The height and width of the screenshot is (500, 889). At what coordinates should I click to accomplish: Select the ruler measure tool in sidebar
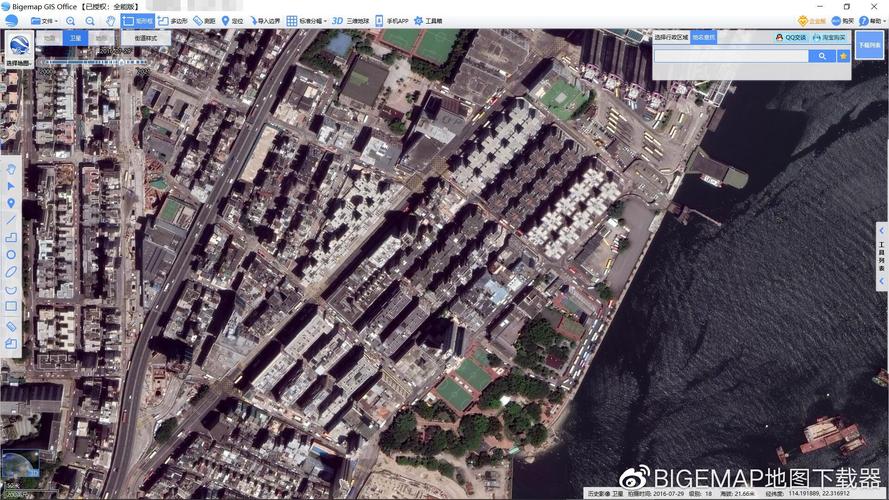tap(11, 327)
